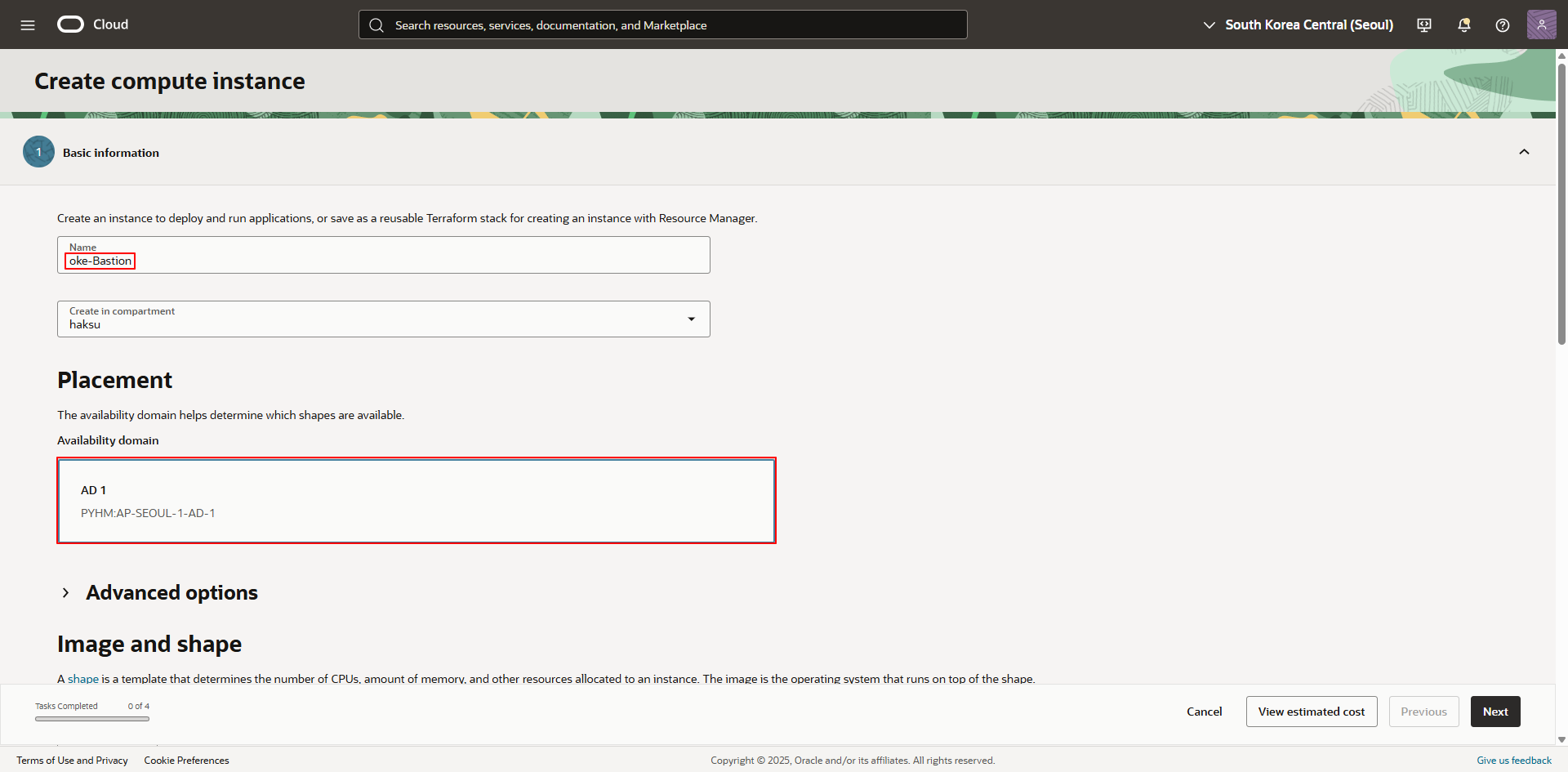Cancel the instance creation
Image resolution: width=1568 pixels, height=772 pixels.
pyautogui.click(x=1204, y=712)
